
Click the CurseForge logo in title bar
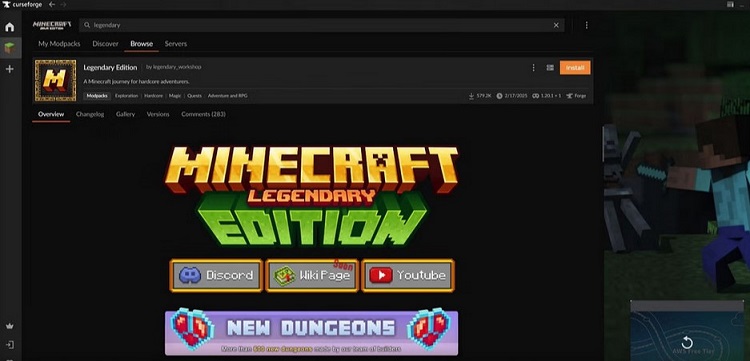pos(22,4)
